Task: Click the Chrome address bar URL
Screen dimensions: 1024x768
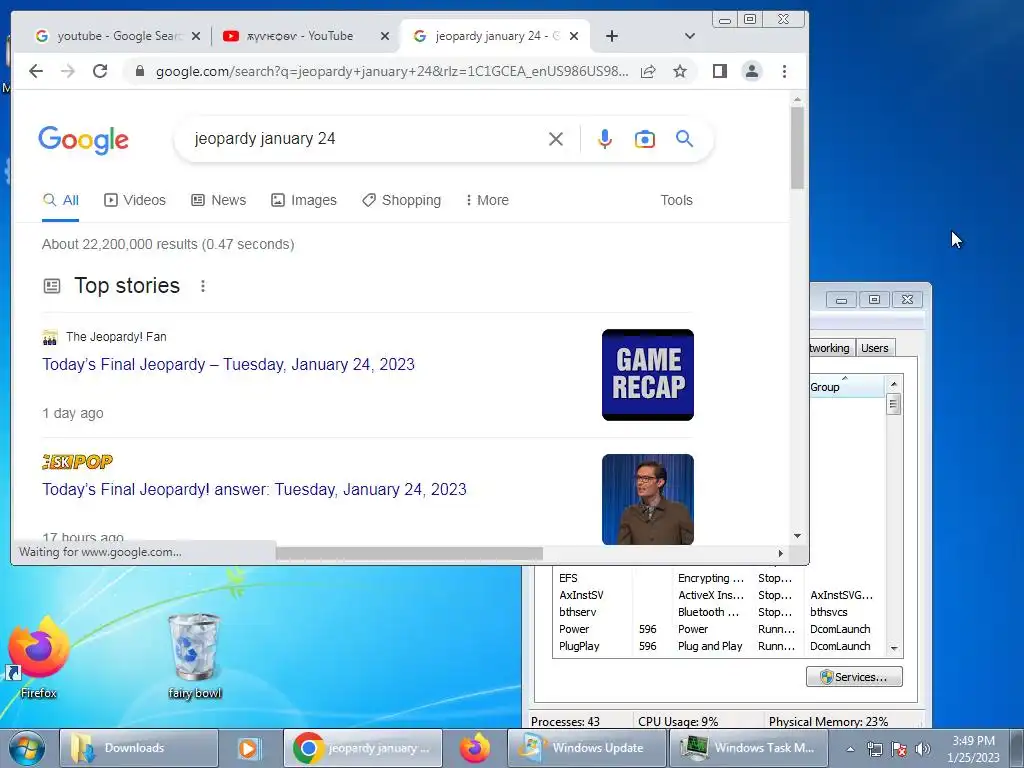Action: 392,71
